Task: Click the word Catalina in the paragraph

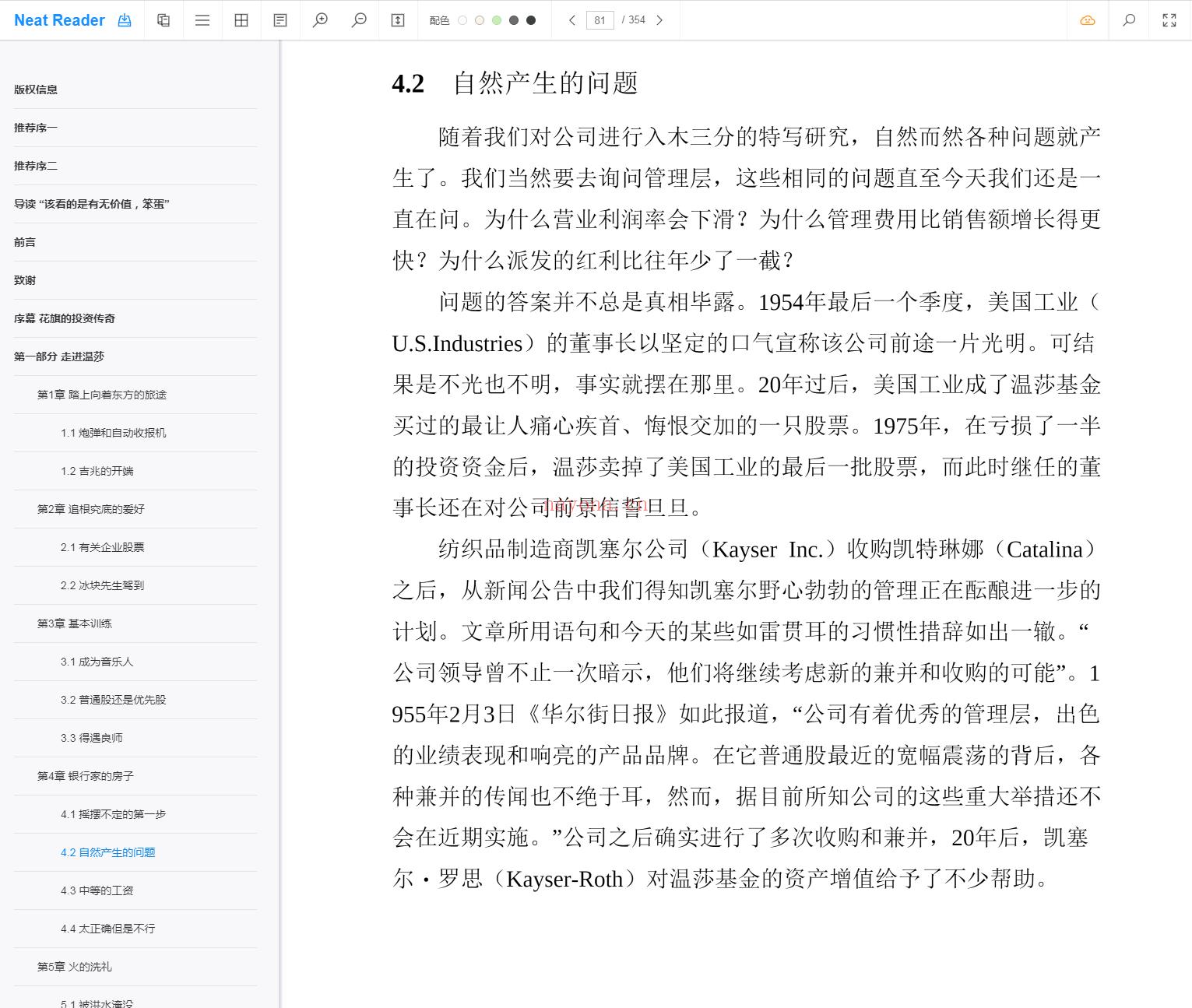Action: click(x=1045, y=550)
